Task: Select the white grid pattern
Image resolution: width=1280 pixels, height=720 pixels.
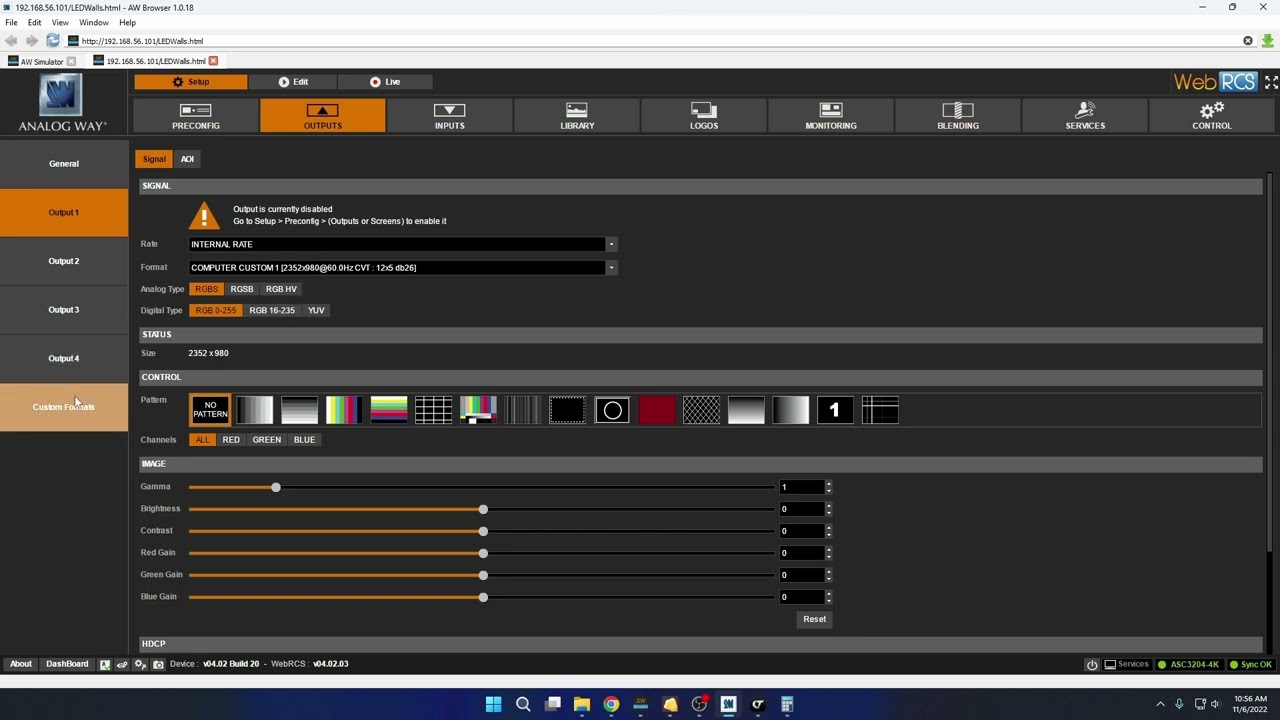Action: [433, 410]
